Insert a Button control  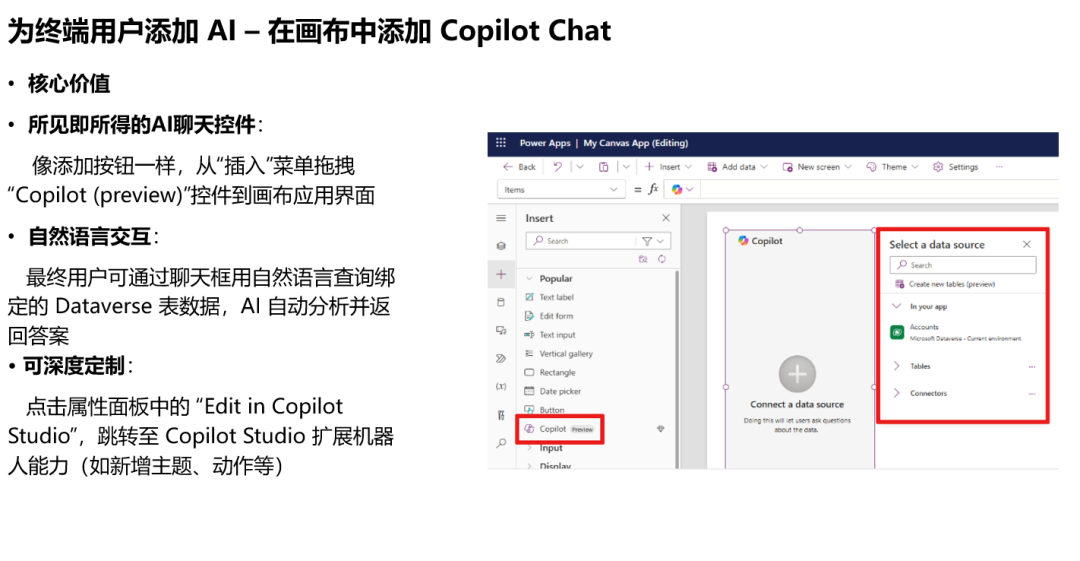(544, 409)
